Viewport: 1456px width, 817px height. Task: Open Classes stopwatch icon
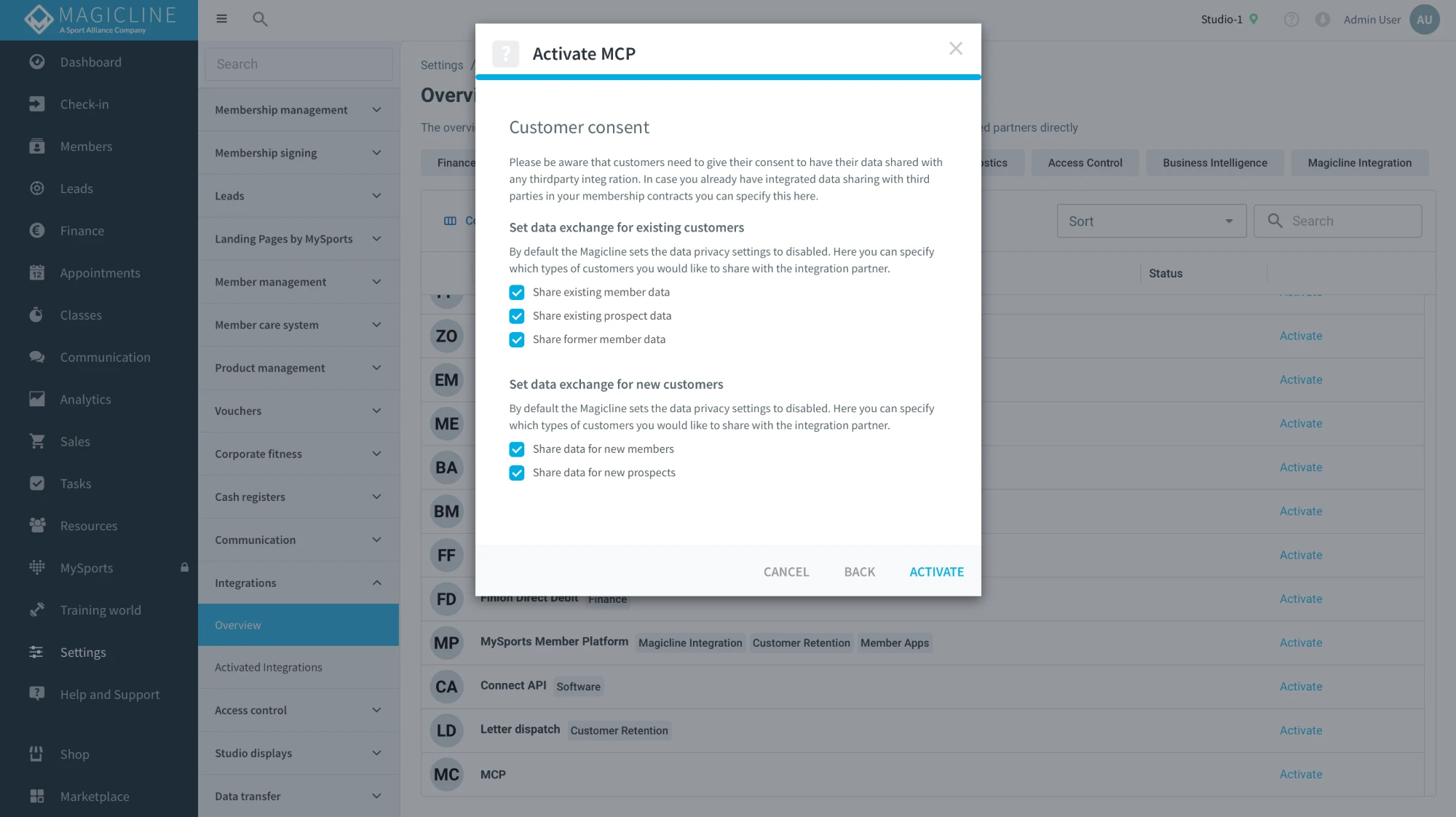(37, 315)
